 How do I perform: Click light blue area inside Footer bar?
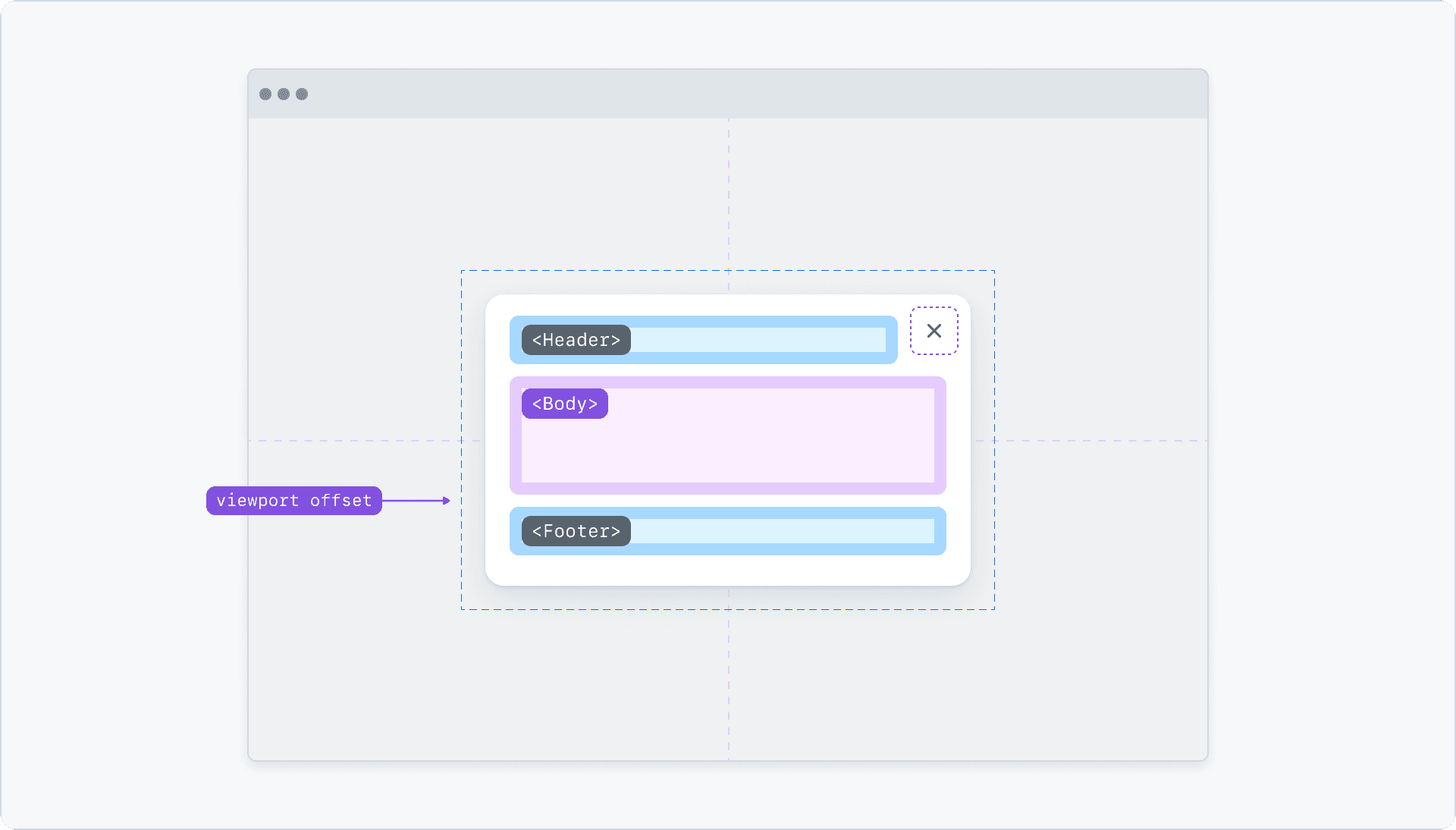pos(781,531)
